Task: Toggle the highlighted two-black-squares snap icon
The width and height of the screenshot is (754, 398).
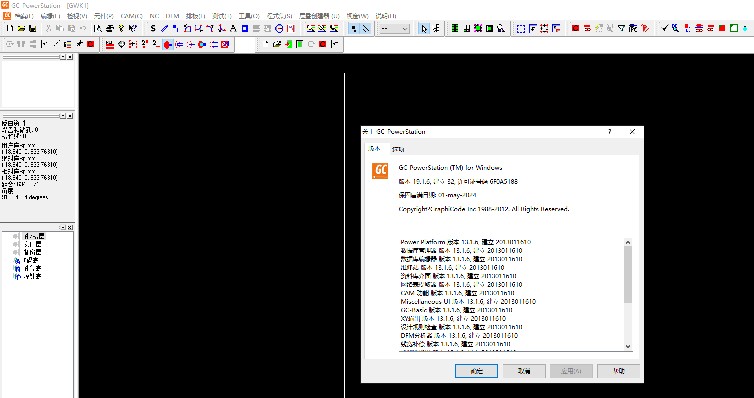Action: click(354, 28)
